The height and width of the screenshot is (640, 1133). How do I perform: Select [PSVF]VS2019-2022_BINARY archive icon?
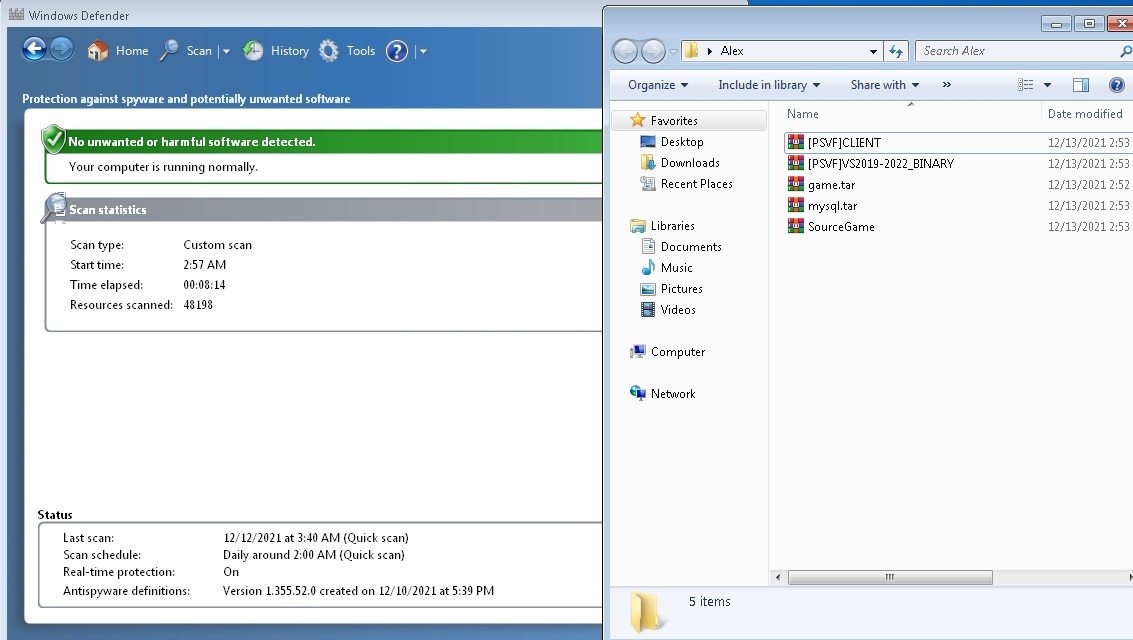click(796, 163)
